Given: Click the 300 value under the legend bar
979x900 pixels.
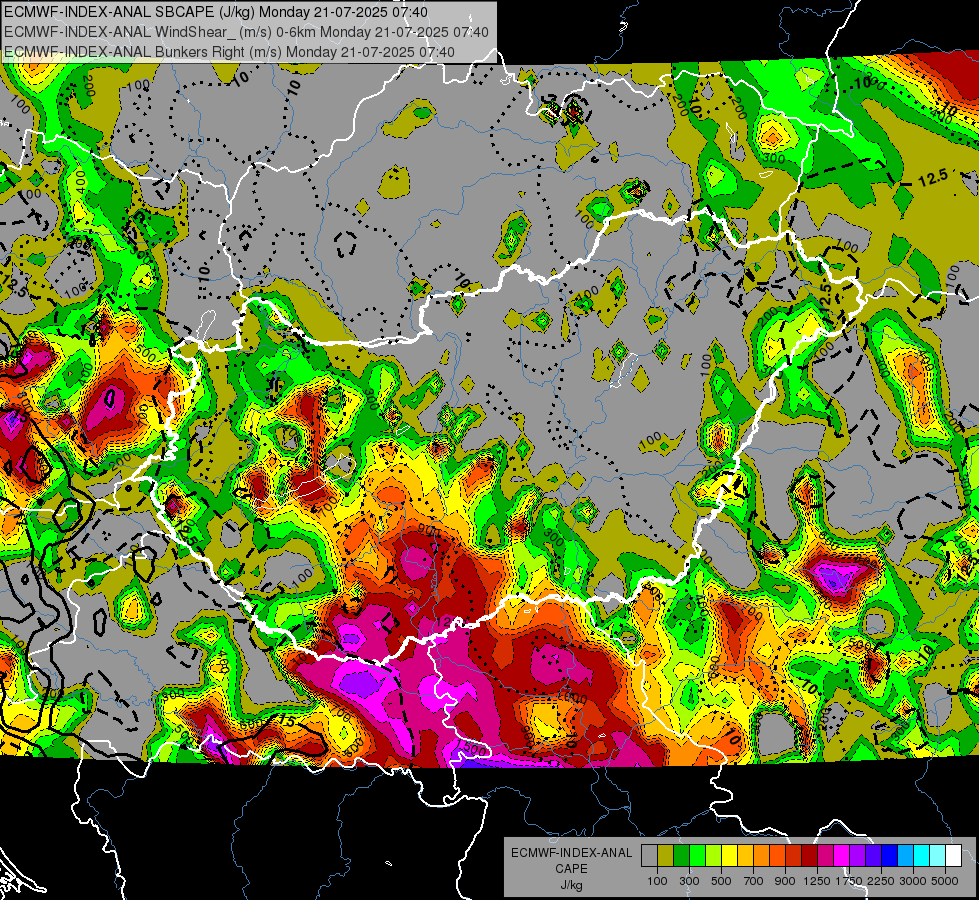Looking at the screenshot, I should pyautogui.click(x=689, y=881).
